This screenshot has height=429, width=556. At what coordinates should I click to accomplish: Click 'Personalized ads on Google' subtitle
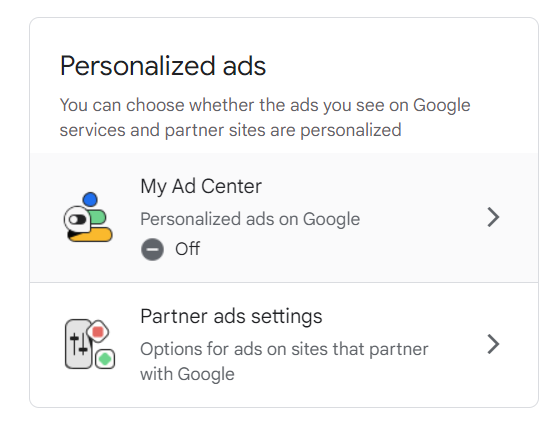pyautogui.click(x=250, y=219)
